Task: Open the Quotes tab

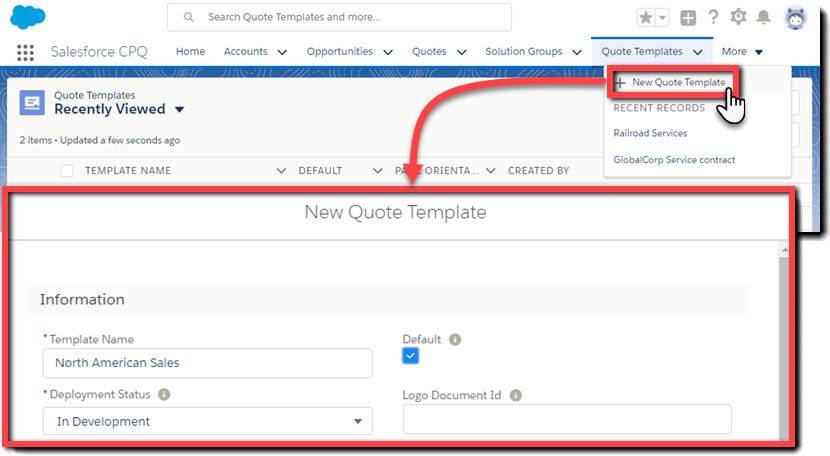Action: (429, 51)
